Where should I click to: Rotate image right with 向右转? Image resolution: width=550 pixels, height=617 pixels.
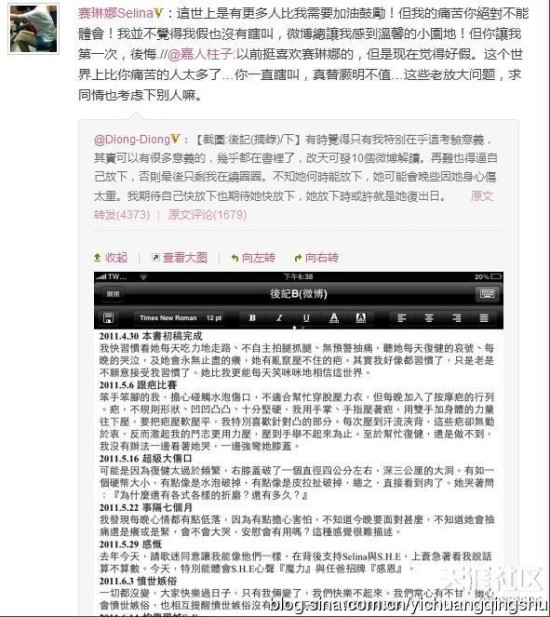(x=317, y=258)
